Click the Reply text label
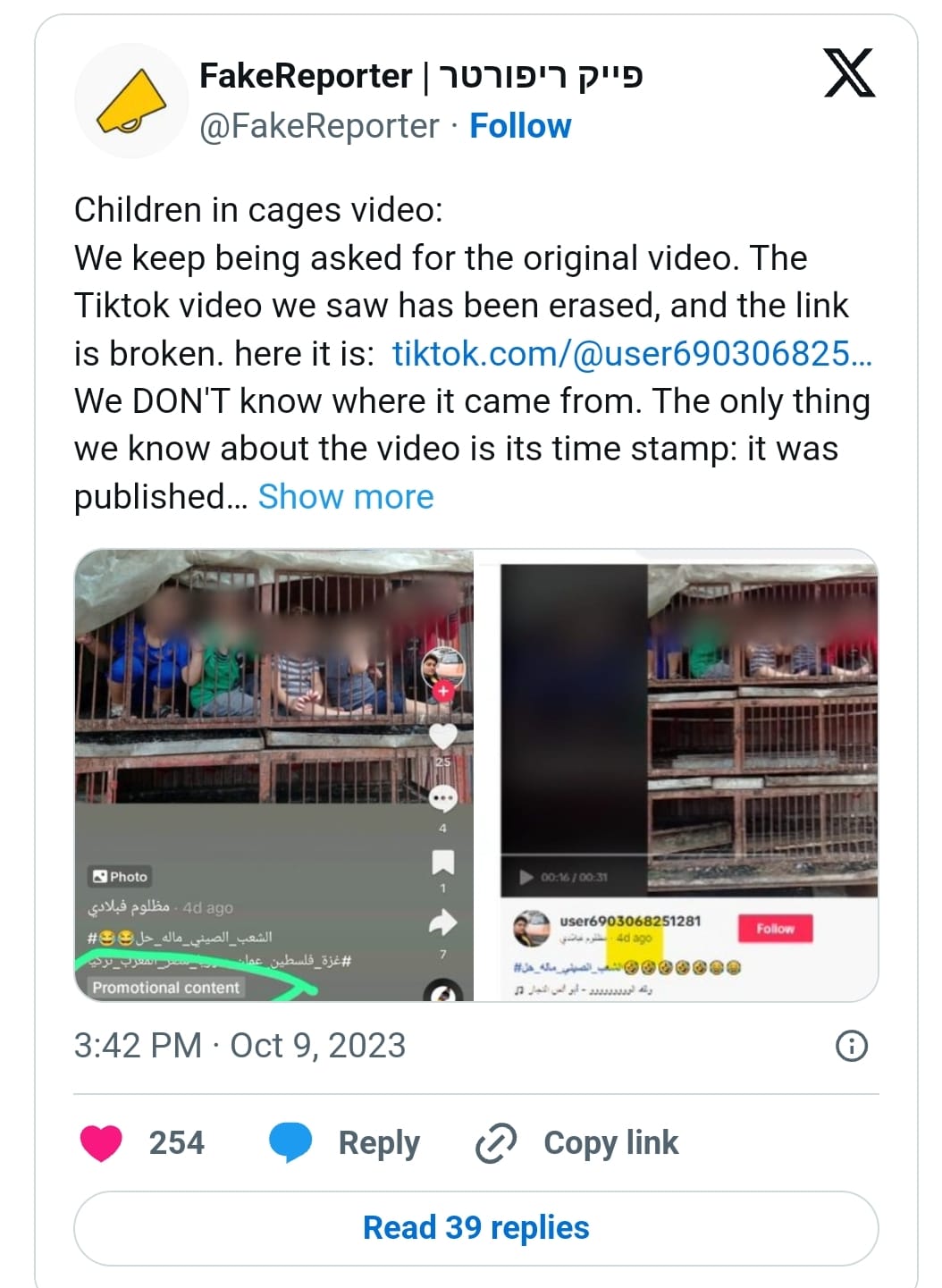 379,1143
